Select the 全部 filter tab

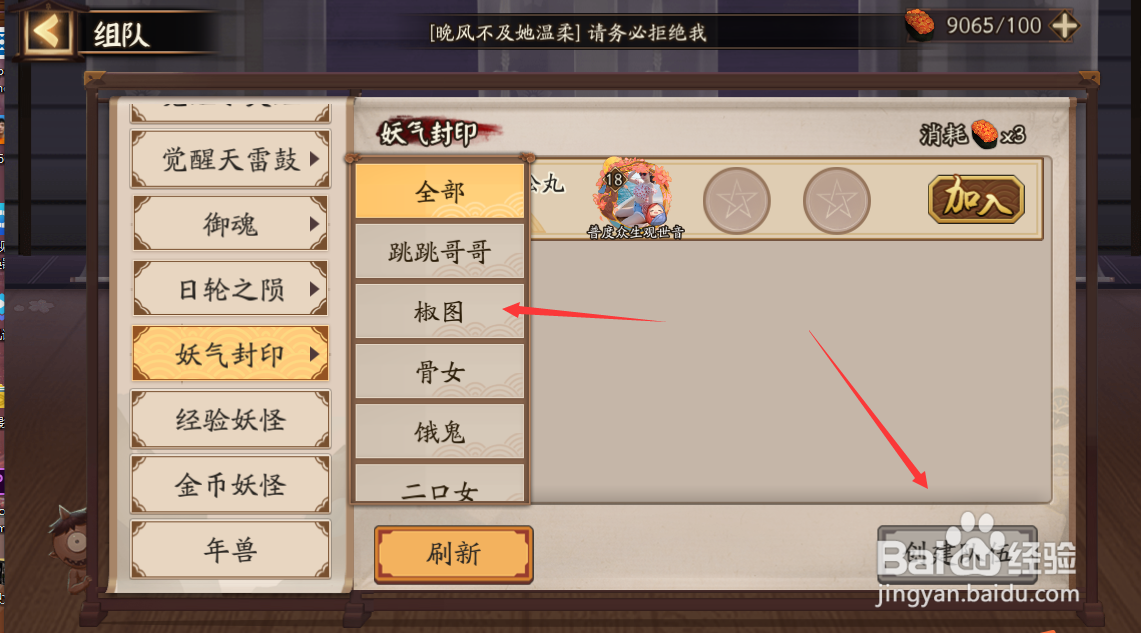tap(440, 191)
